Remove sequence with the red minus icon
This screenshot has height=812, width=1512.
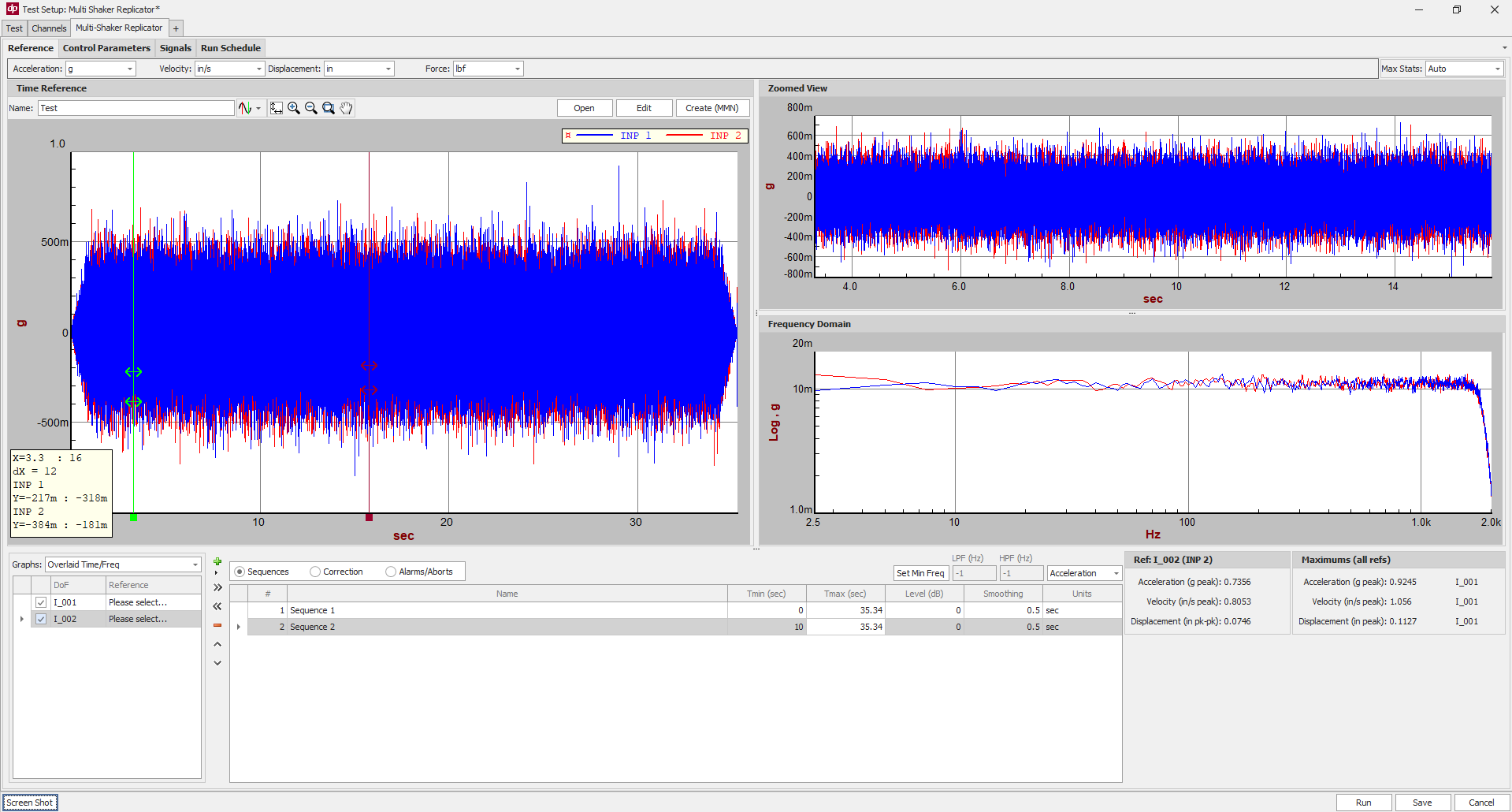[217, 625]
